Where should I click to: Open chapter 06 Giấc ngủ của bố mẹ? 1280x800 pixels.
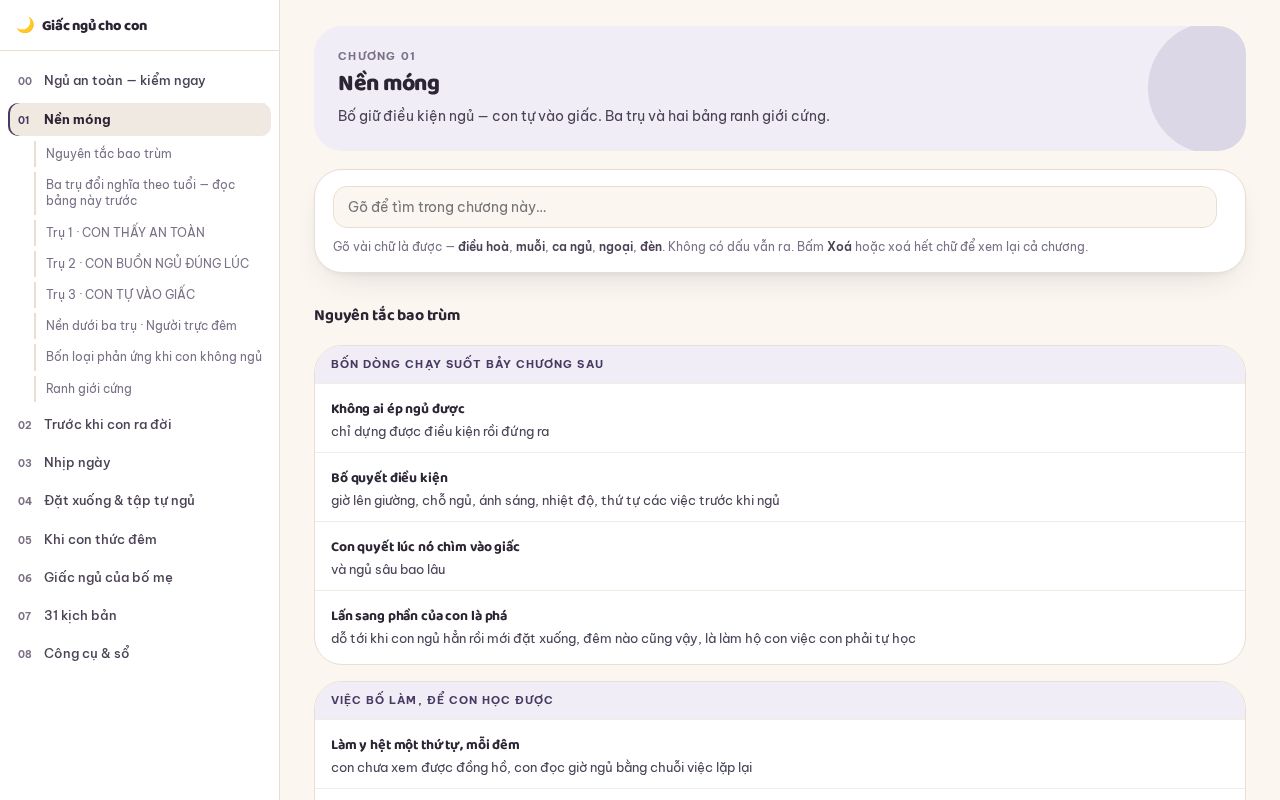(139, 578)
